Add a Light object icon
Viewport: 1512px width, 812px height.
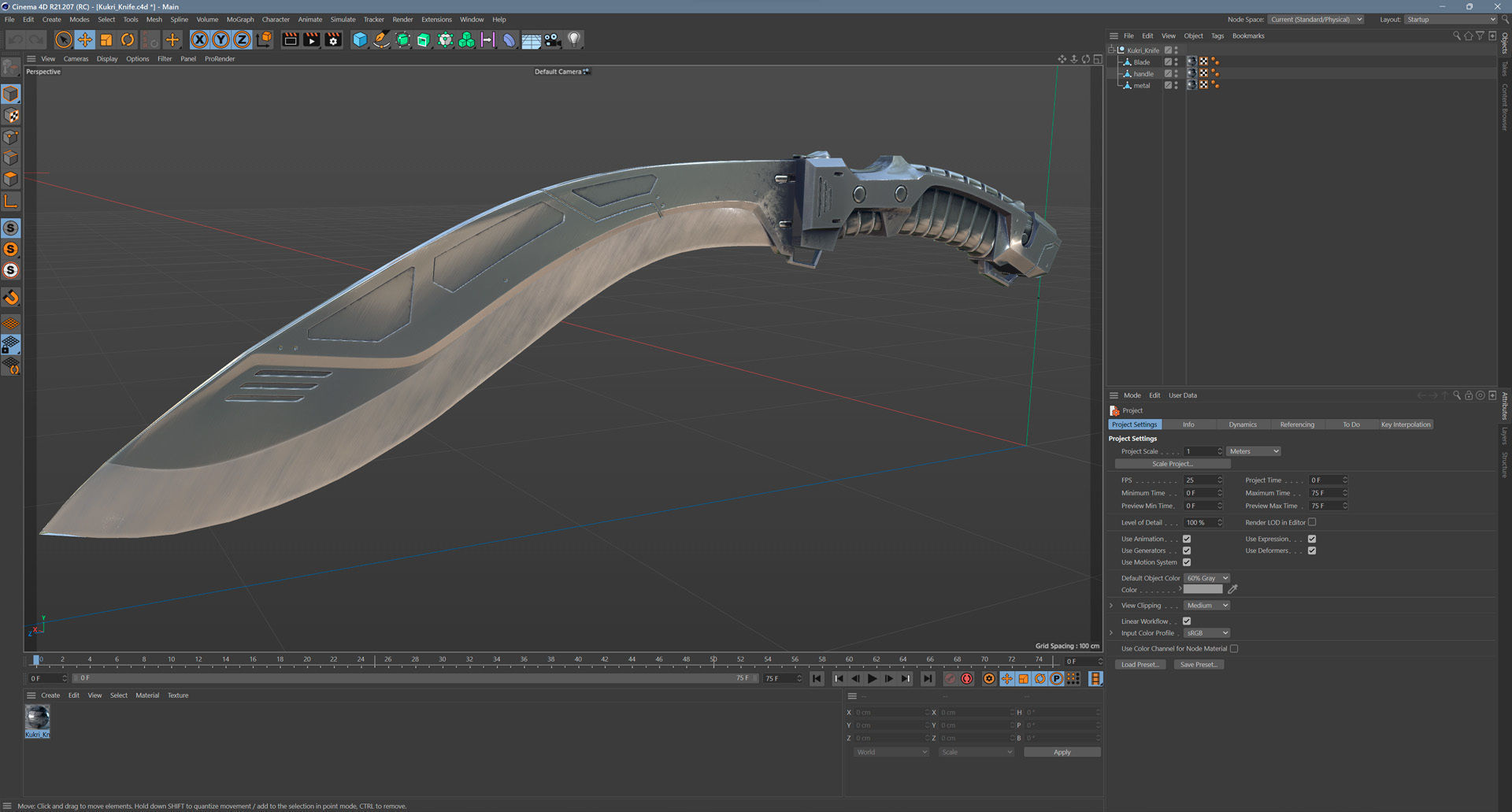click(x=574, y=39)
